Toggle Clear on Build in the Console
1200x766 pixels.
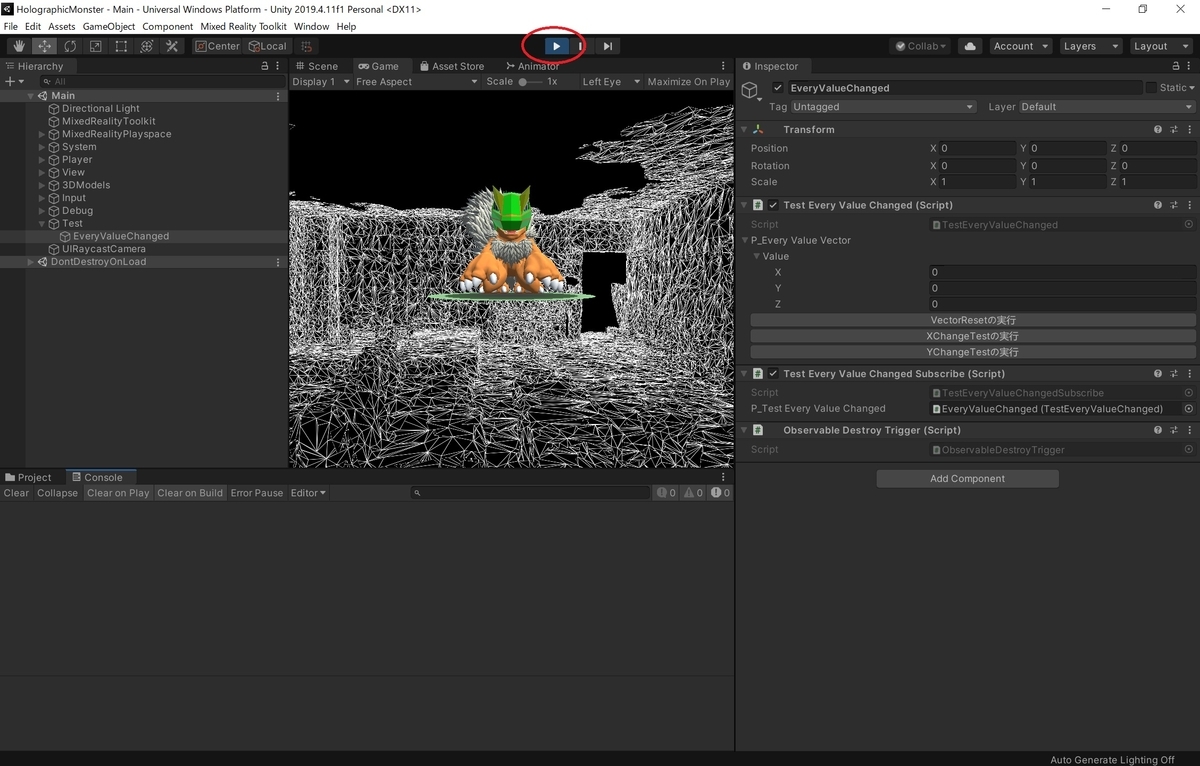190,493
